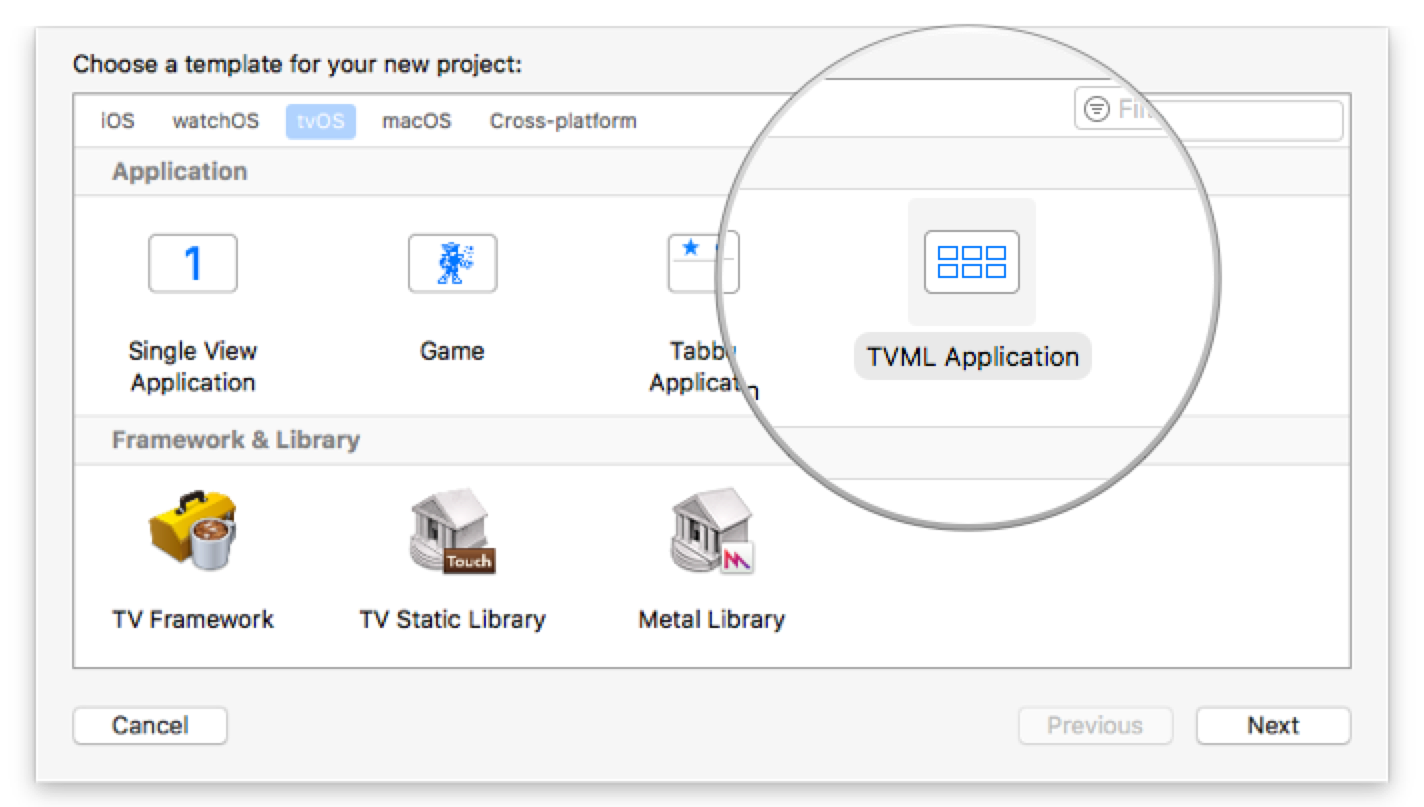Select the Single View Application template icon
Viewport: 1424px width, 807px height.
[x=193, y=263]
